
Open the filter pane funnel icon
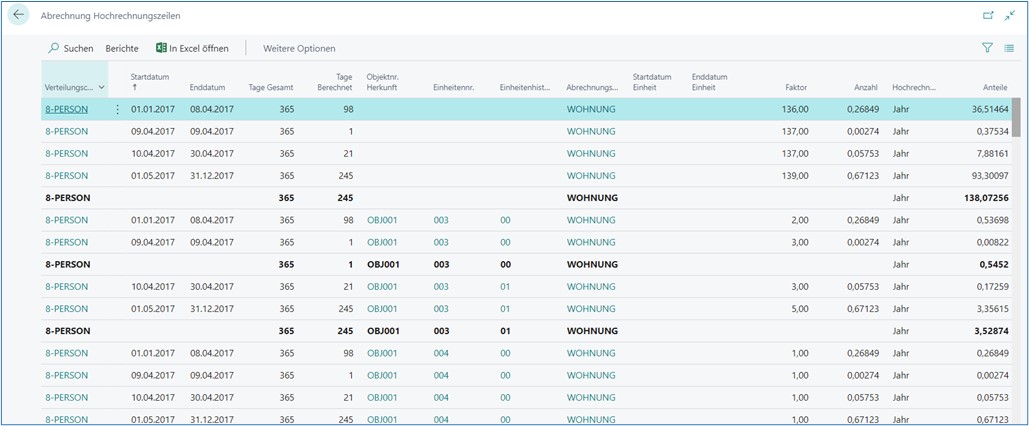[987, 48]
